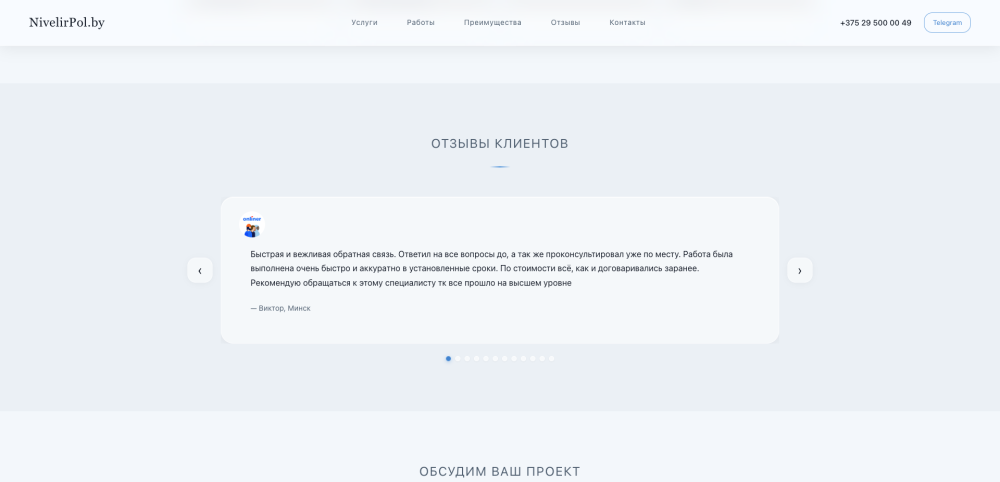Select the fifth review pagination dot
The width and height of the screenshot is (1000, 482).
coord(486,358)
